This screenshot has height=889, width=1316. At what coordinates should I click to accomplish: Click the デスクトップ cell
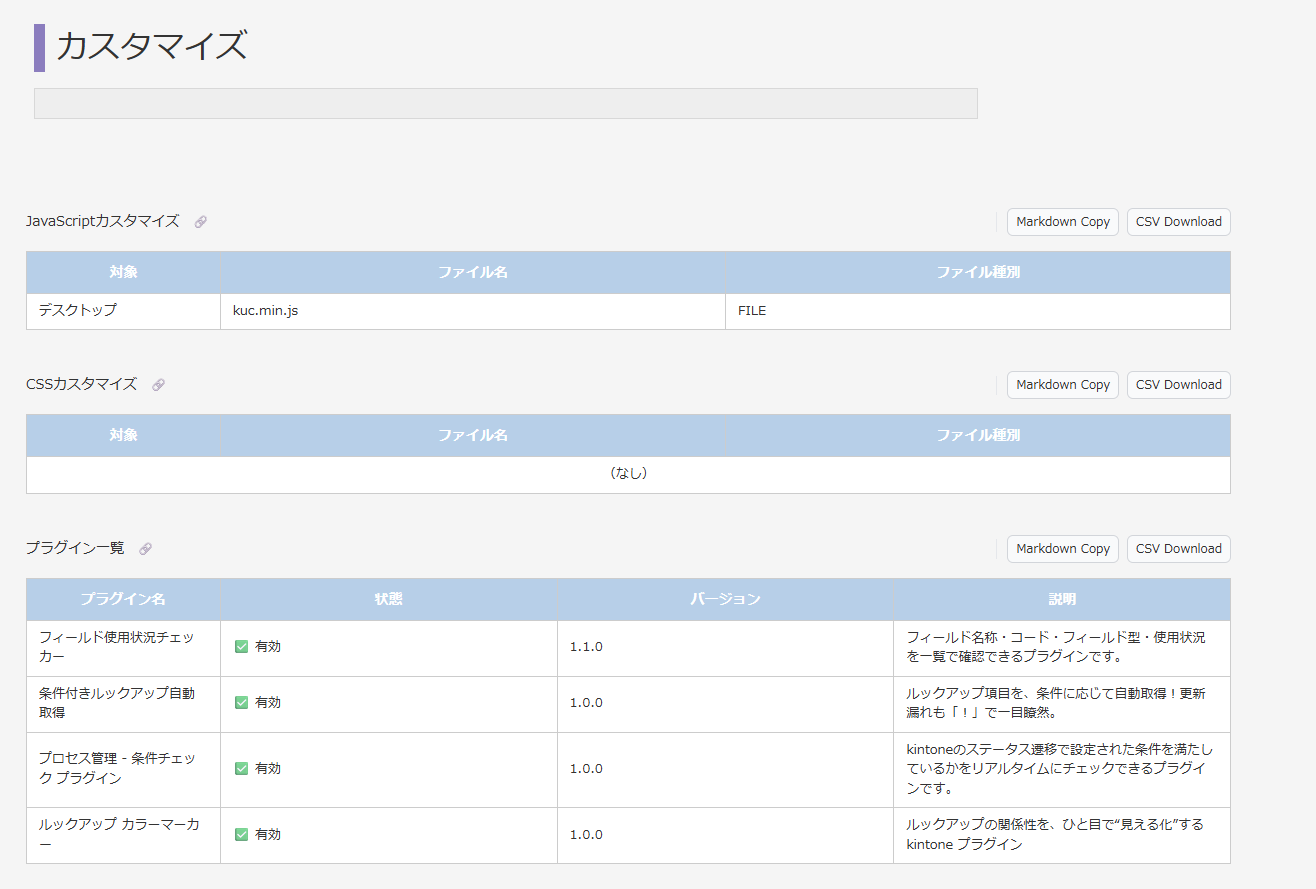[124, 311]
